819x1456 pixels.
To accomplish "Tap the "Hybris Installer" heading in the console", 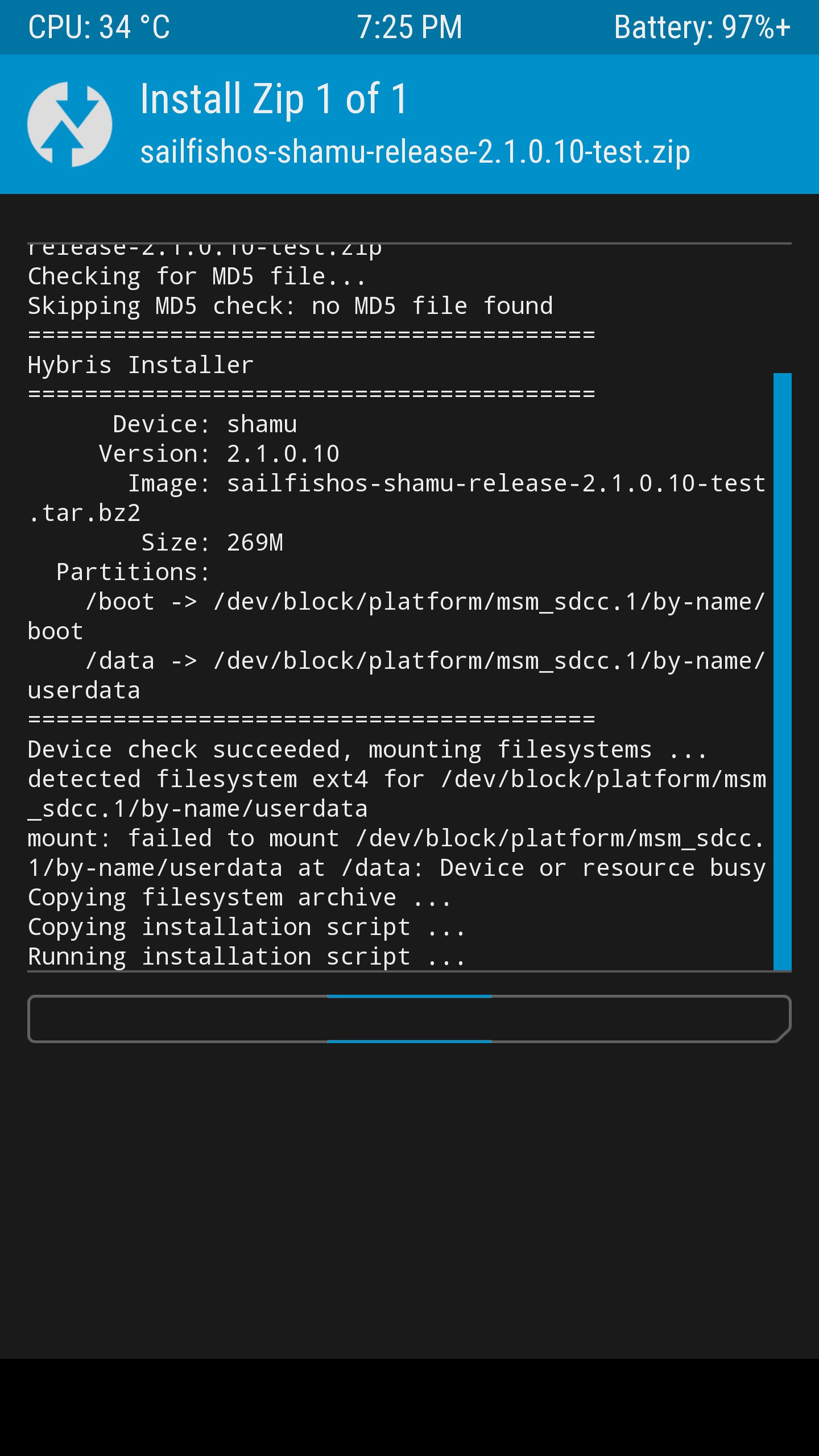I will point(140,365).
